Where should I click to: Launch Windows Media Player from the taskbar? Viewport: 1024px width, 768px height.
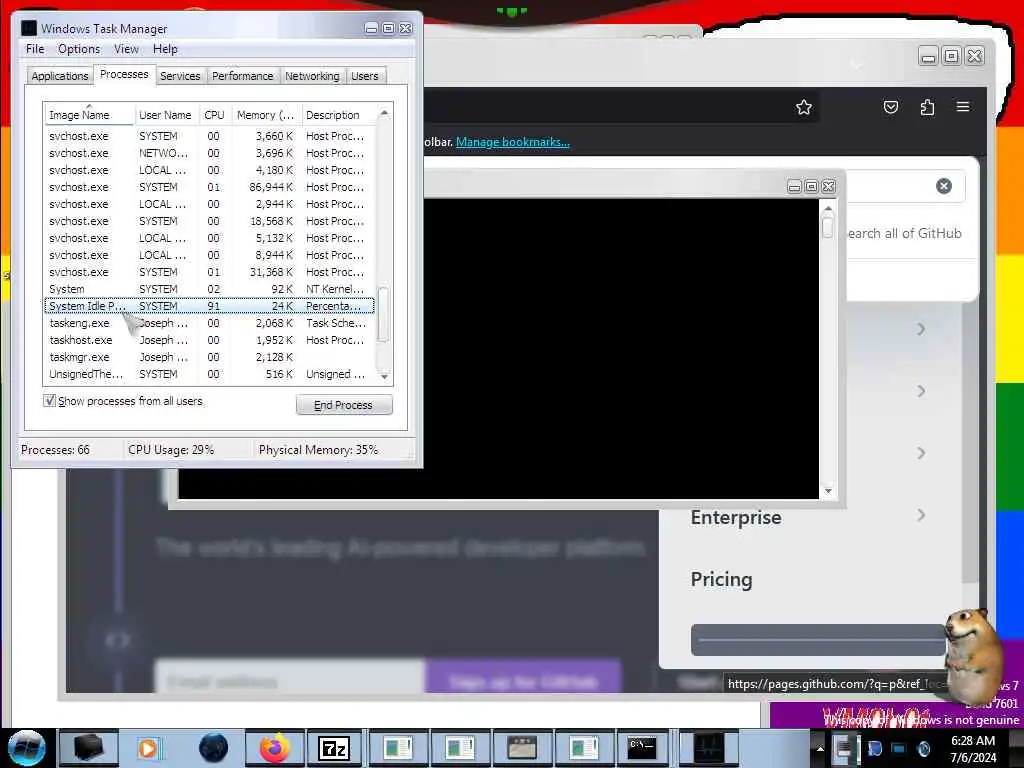pos(149,748)
